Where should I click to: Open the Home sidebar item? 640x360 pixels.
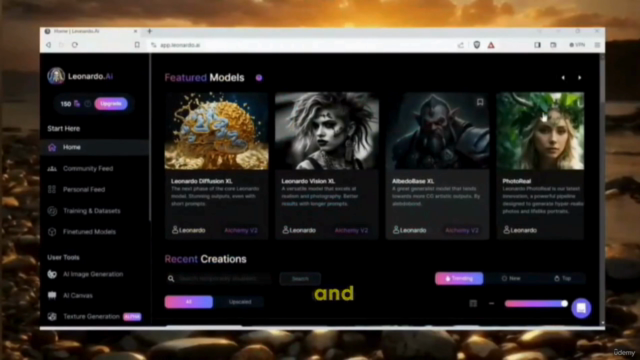point(94,147)
